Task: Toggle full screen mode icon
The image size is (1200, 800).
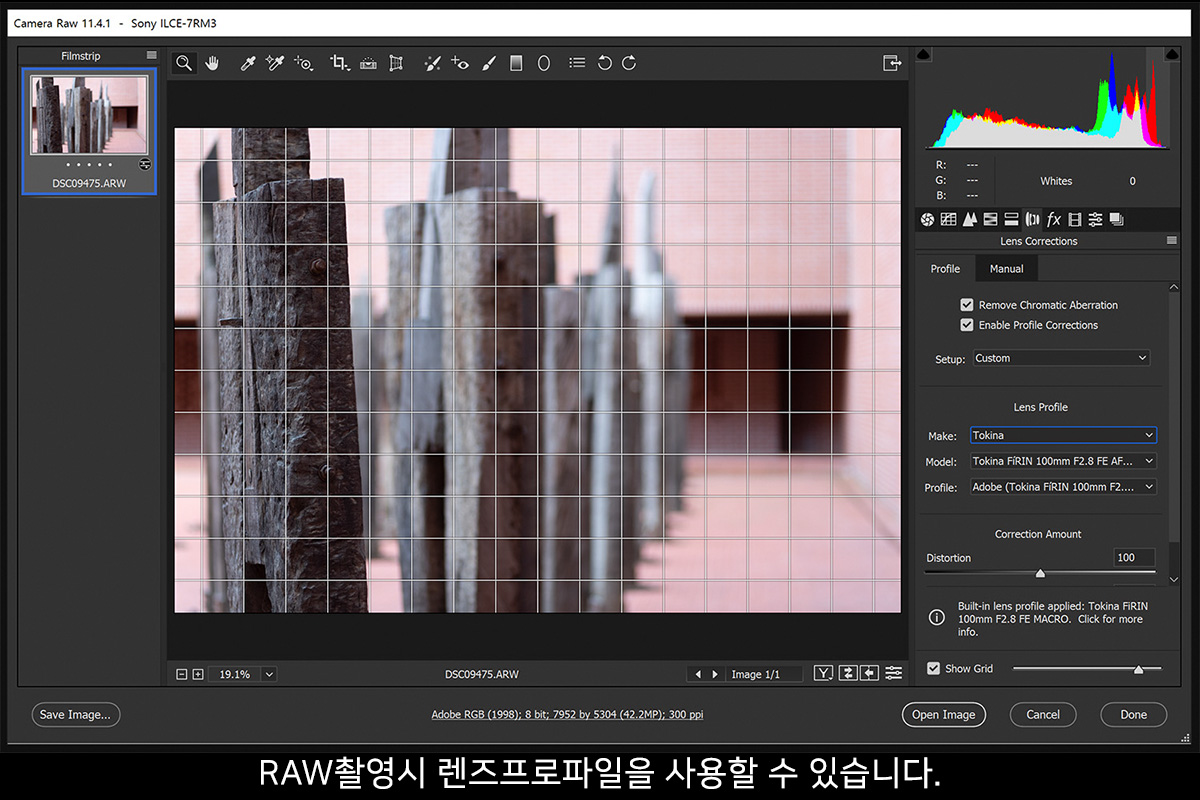Action: [891, 63]
